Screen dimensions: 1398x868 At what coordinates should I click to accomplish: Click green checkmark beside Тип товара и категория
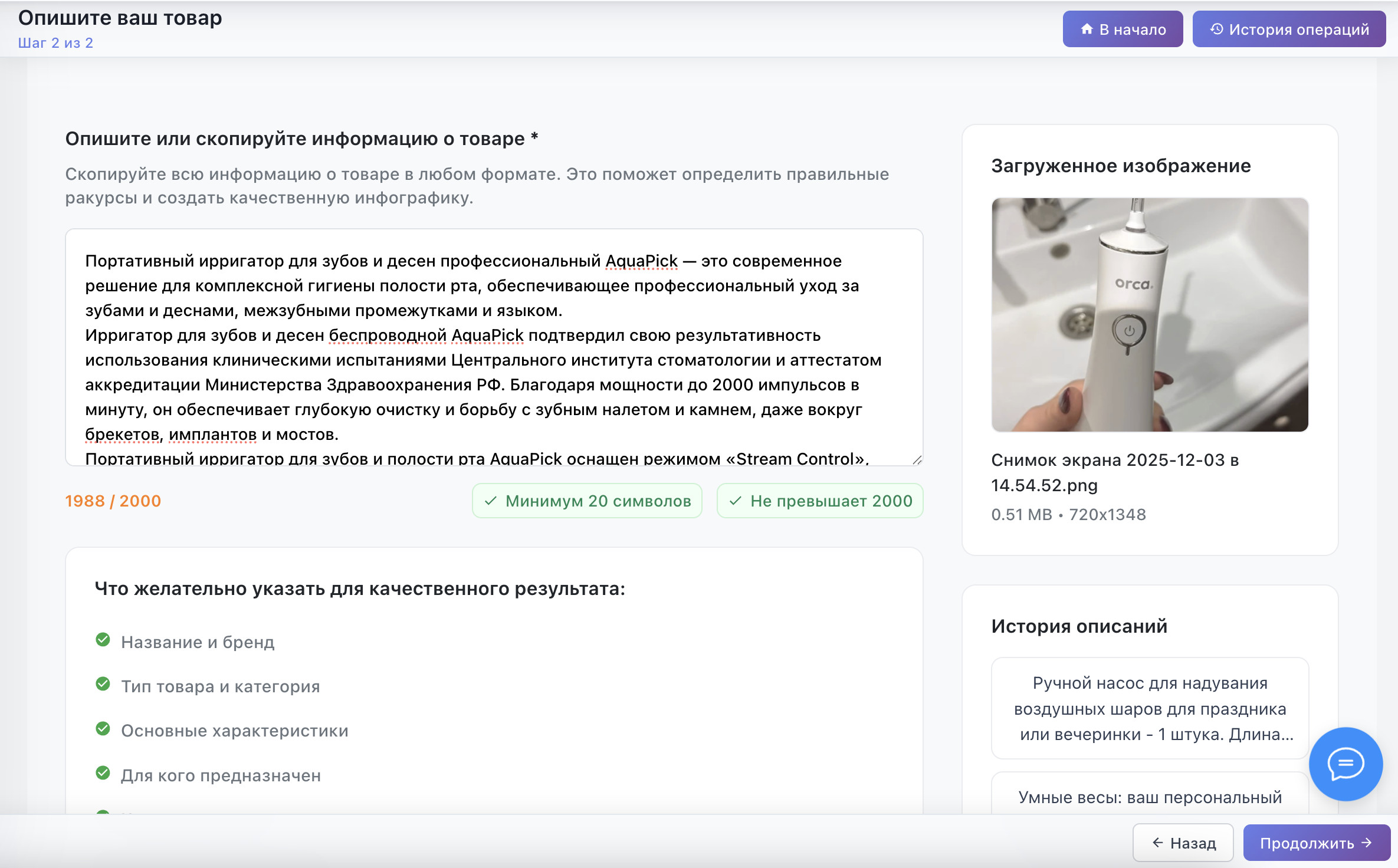(x=103, y=684)
